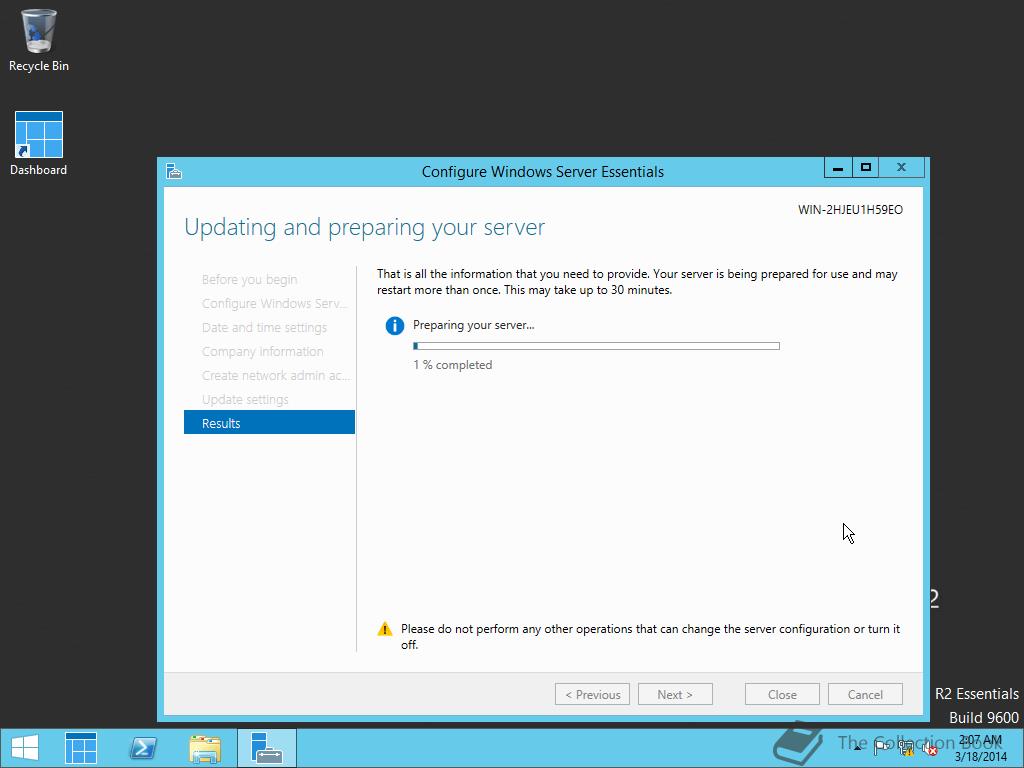The image size is (1024, 768).
Task: Open Server Manager Dashboard from the taskbar
Action: click(x=81, y=748)
